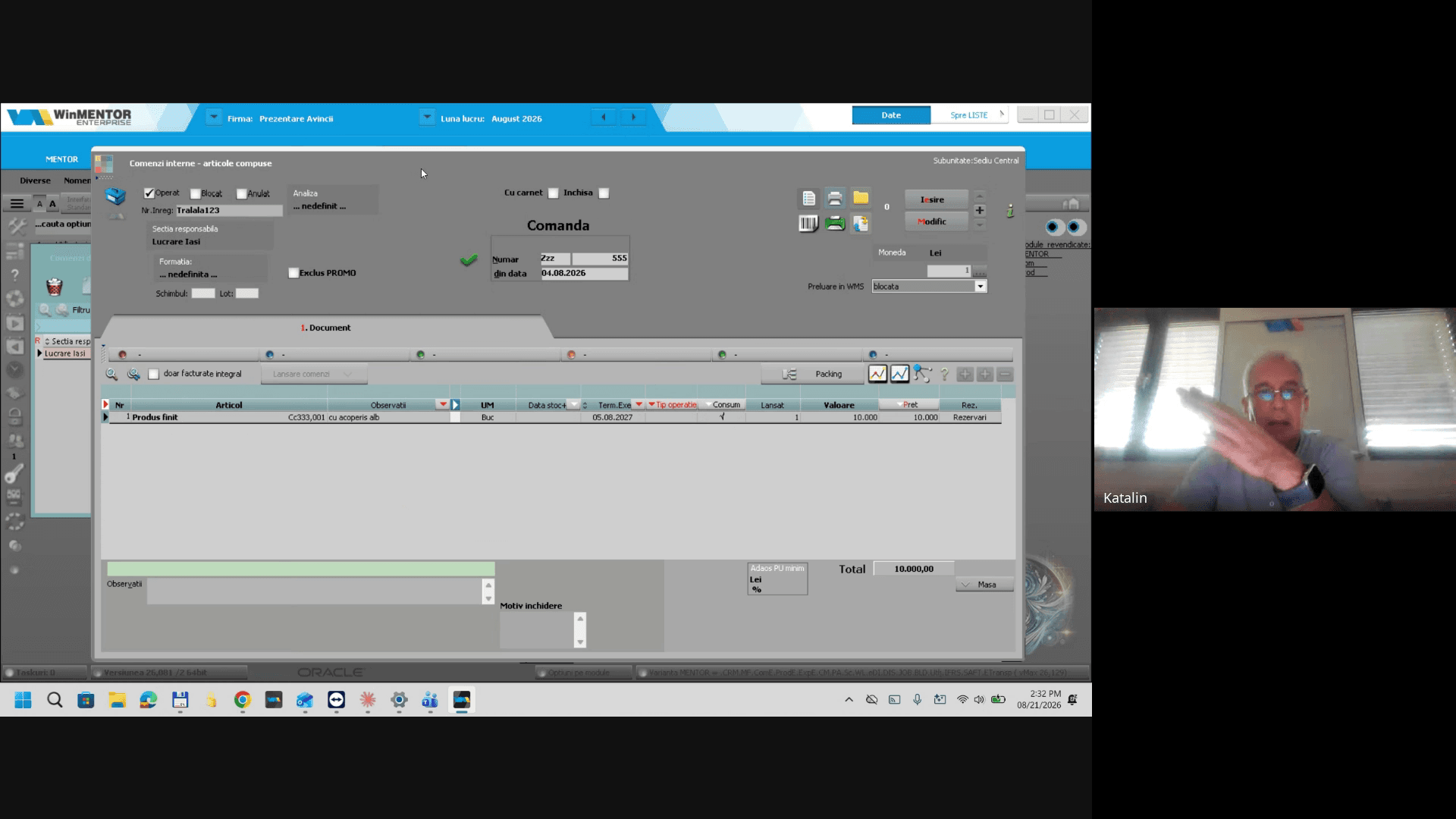Click the orange line chart icon
Viewport: 1456px width, 819px height.
[877, 374]
